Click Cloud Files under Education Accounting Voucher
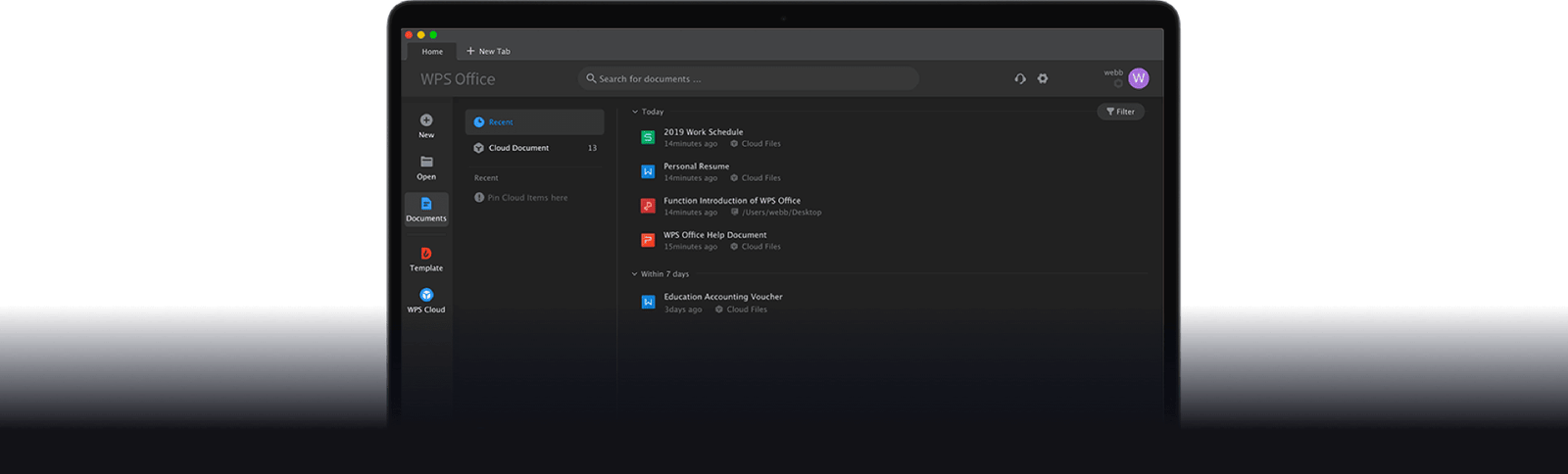This screenshot has width=1568, height=474. 747,309
